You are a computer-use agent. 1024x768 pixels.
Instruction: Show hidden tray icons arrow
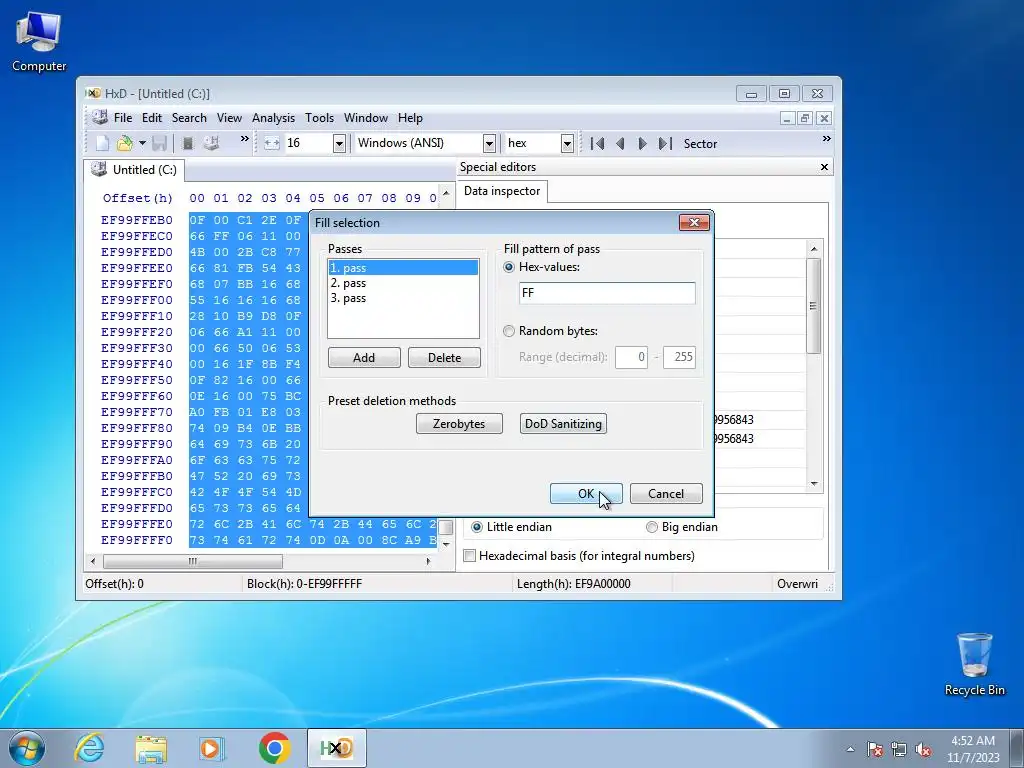pyautogui.click(x=850, y=749)
